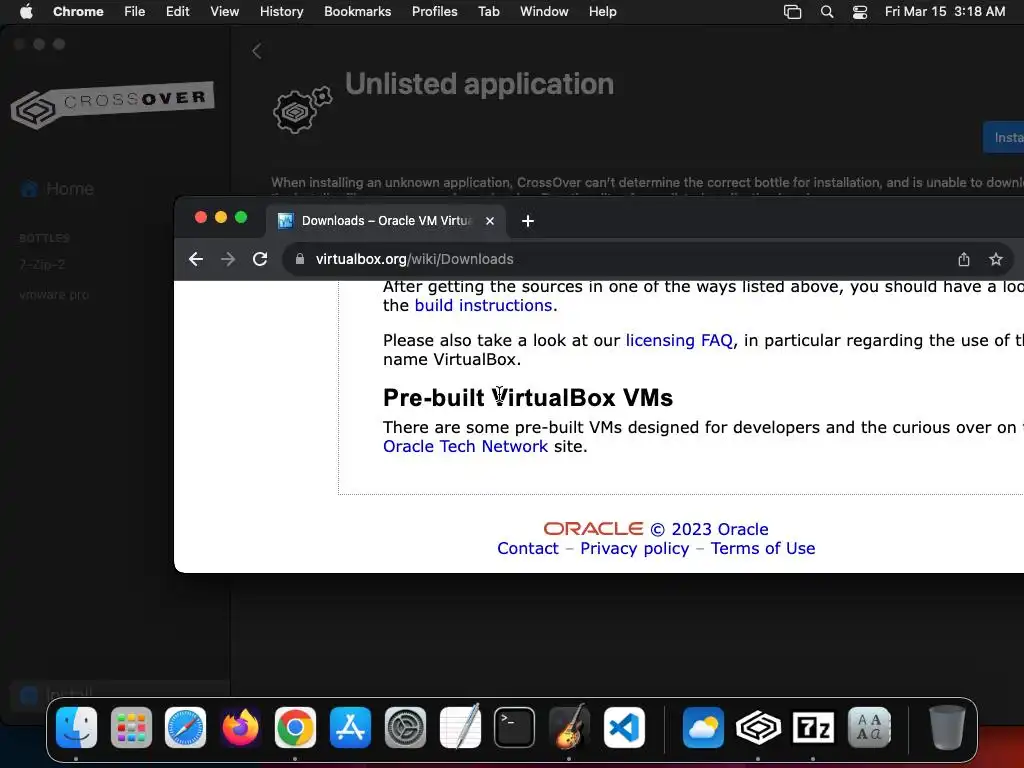Viewport: 1024px width, 768px height.
Task: Click the Install button in CrossOver
Action: coord(1004,137)
